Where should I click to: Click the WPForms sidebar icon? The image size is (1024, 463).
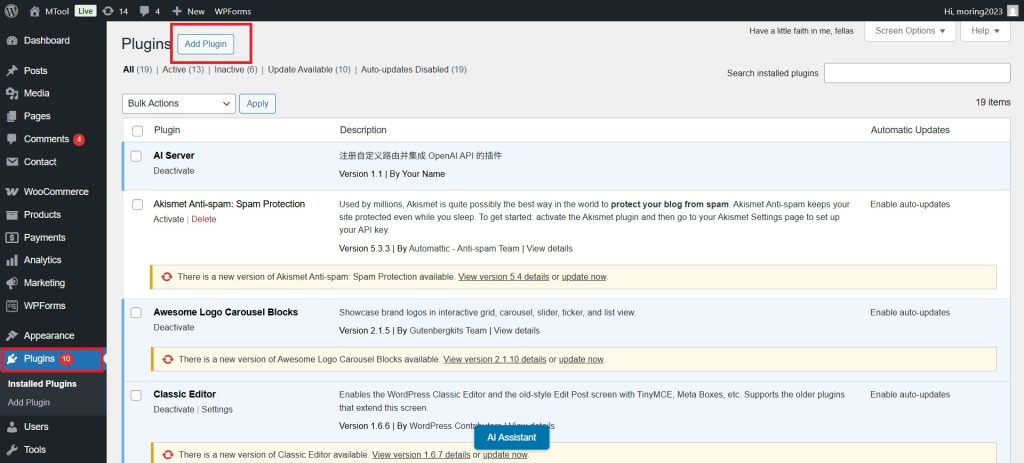point(12,306)
